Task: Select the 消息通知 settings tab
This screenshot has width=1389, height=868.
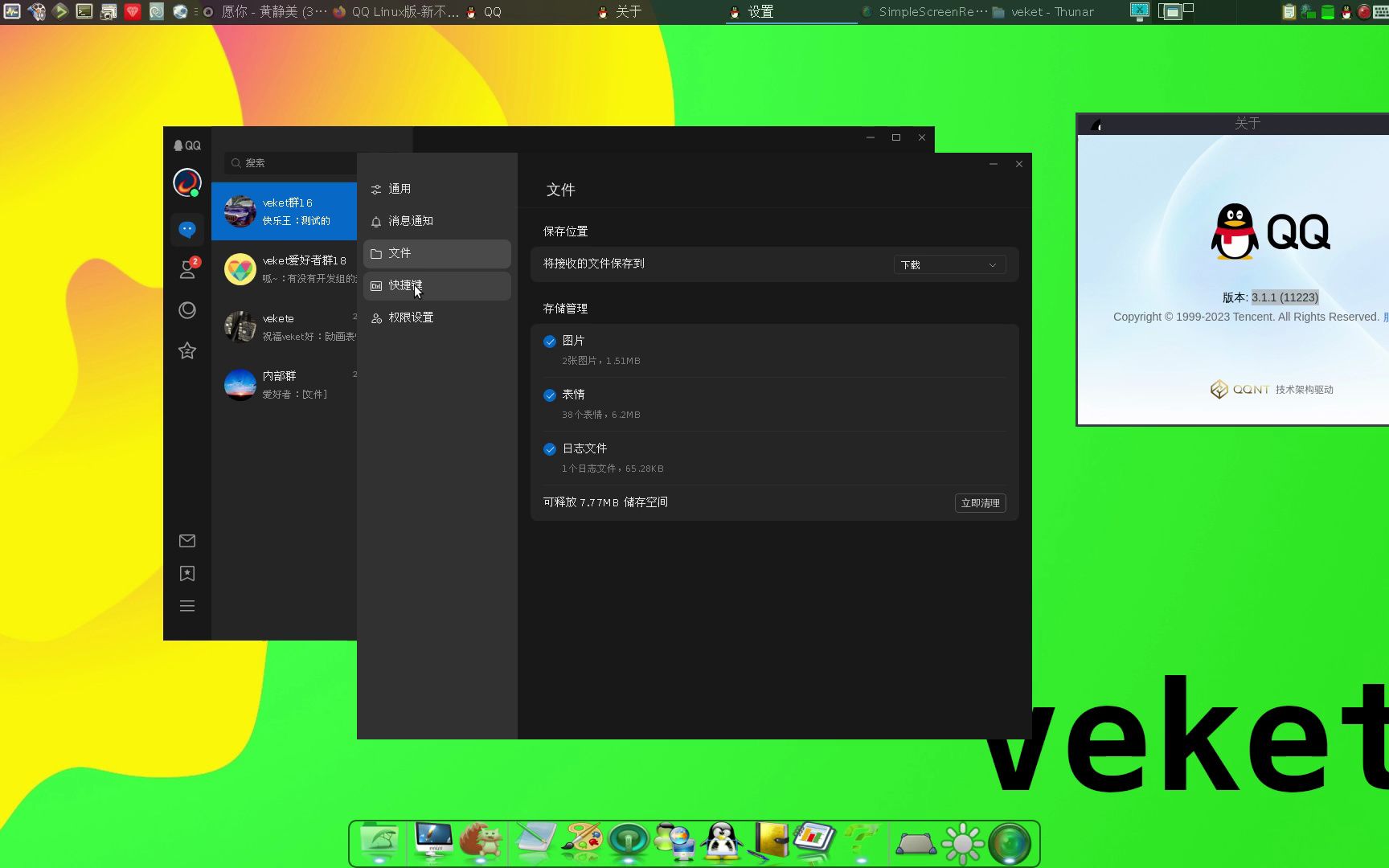Action: click(x=437, y=222)
